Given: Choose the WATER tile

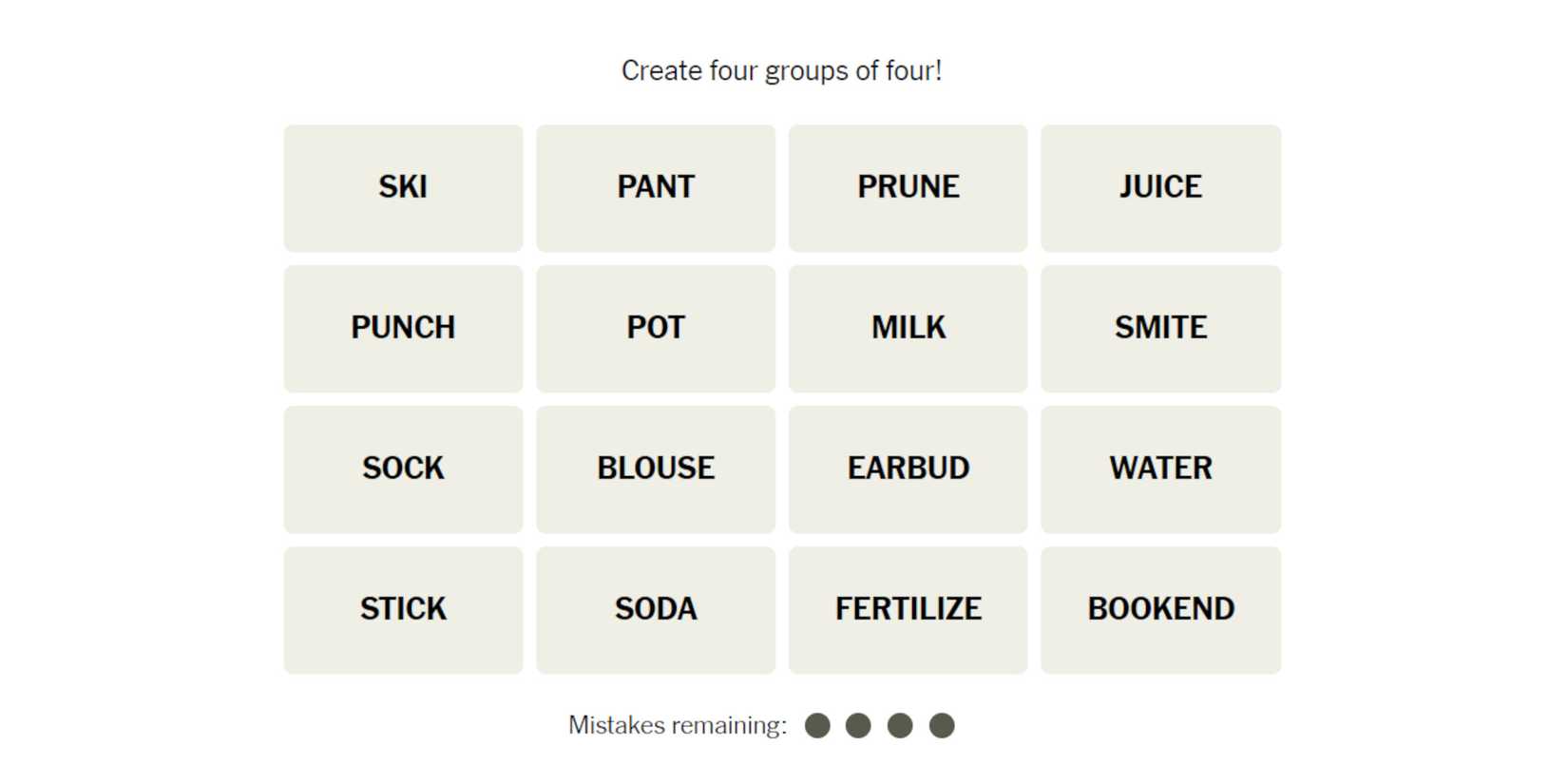Looking at the screenshot, I should point(1160,468).
